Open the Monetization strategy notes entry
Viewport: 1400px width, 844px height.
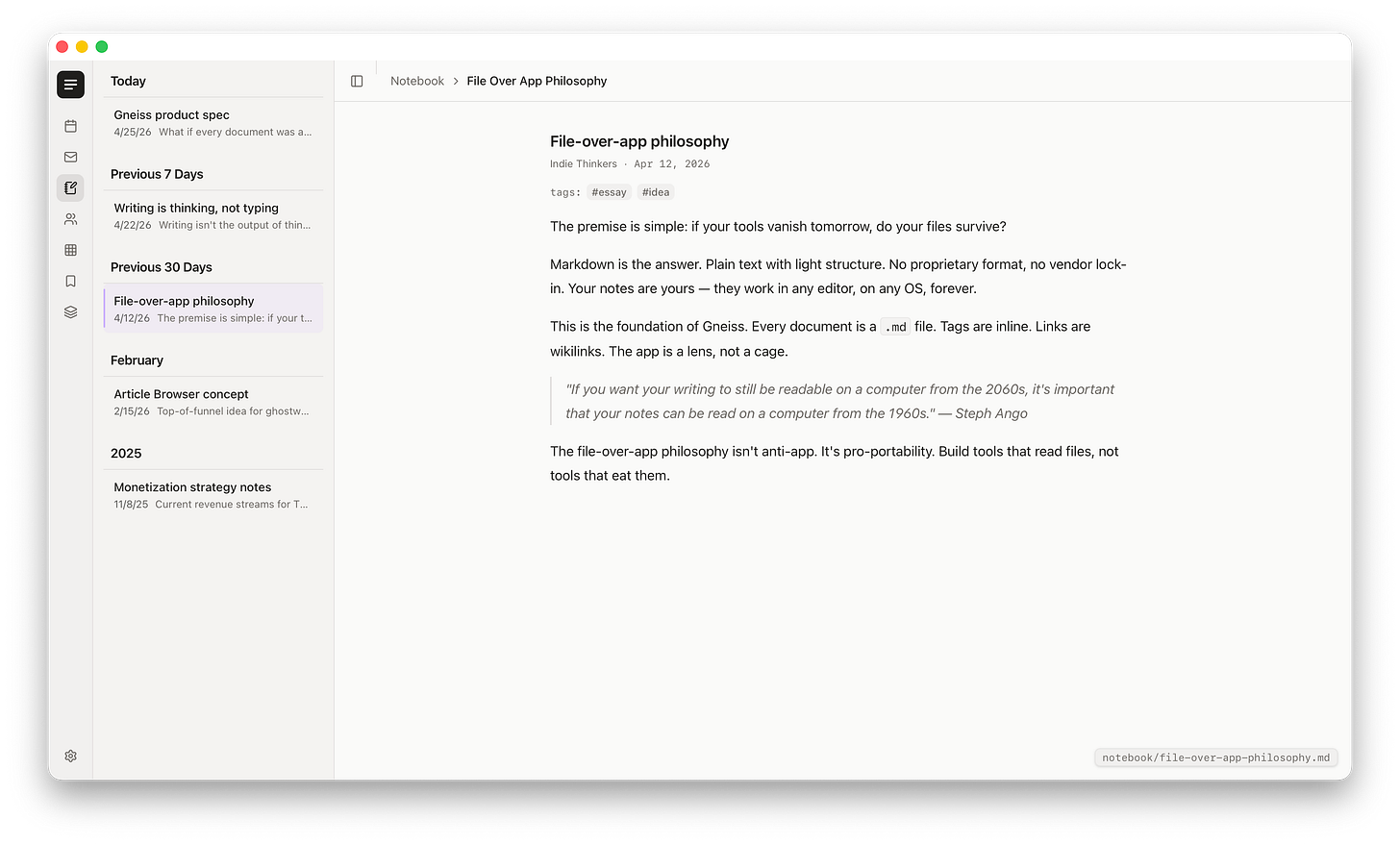[x=213, y=495]
